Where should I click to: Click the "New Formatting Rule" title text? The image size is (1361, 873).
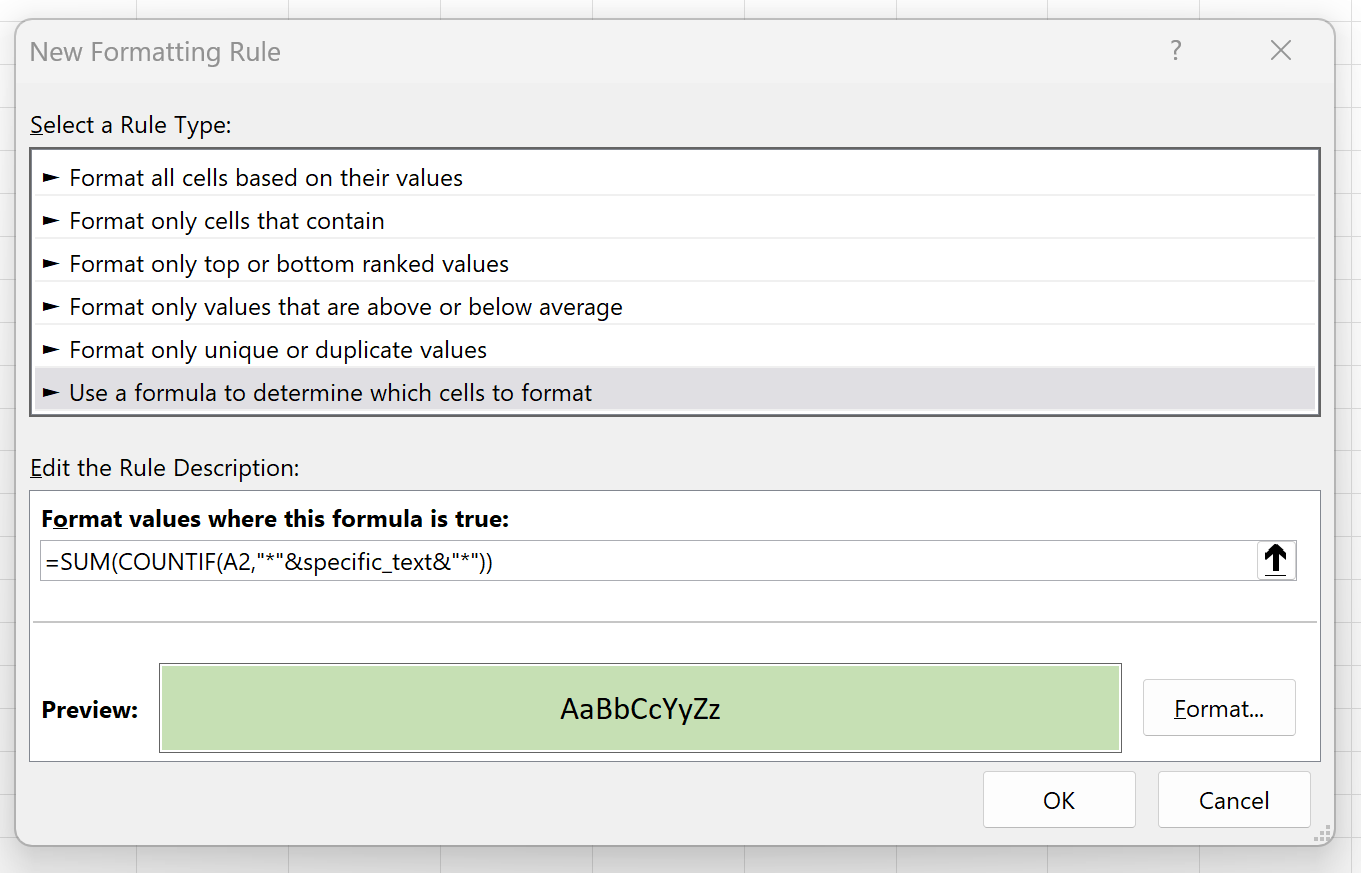pos(154,51)
